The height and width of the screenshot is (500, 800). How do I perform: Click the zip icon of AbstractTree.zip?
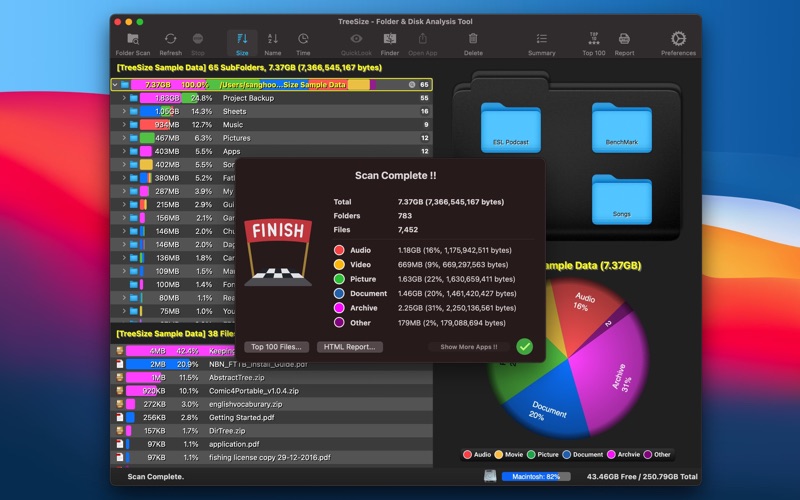point(119,378)
